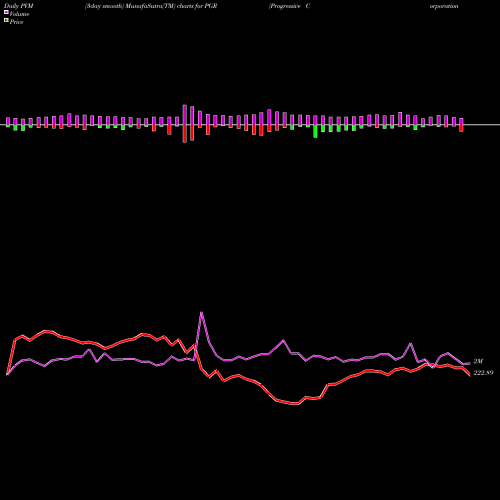
Task: Select the 'Volume' legend label
Action: (x=19, y=14)
